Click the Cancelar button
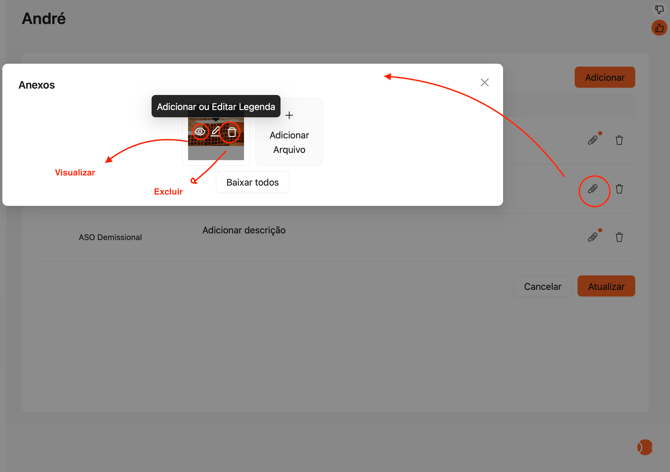This screenshot has height=472, width=670. [542, 286]
